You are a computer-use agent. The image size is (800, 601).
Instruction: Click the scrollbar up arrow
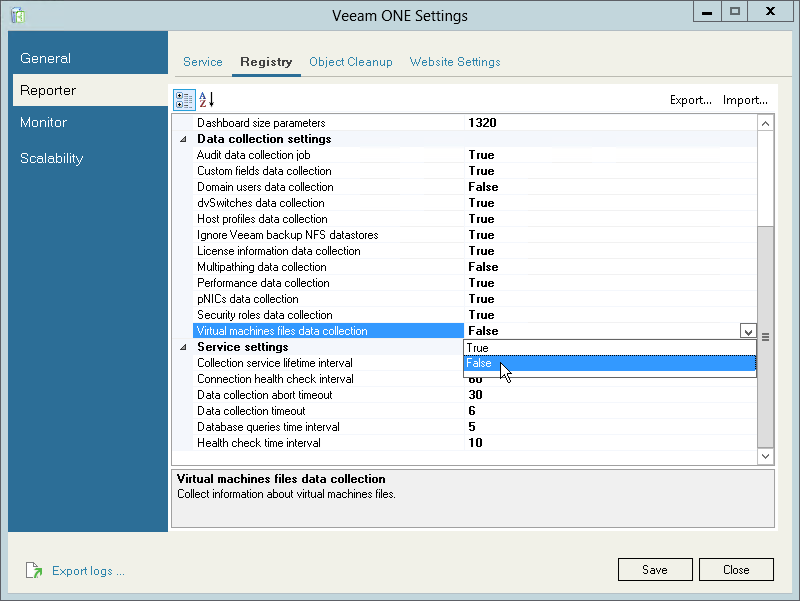(765, 123)
